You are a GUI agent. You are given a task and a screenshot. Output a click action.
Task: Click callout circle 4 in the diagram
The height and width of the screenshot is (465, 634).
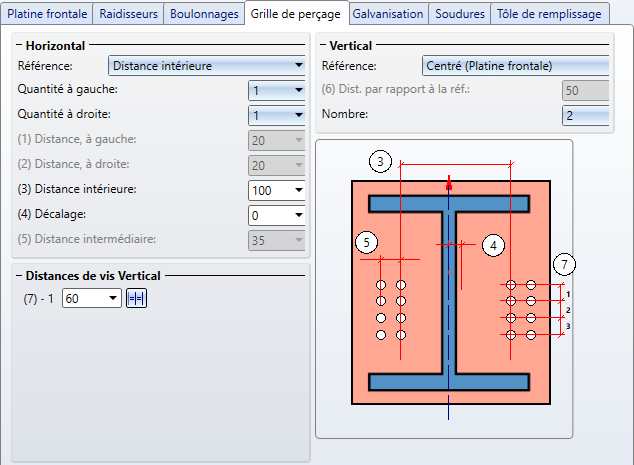click(492, 244)
